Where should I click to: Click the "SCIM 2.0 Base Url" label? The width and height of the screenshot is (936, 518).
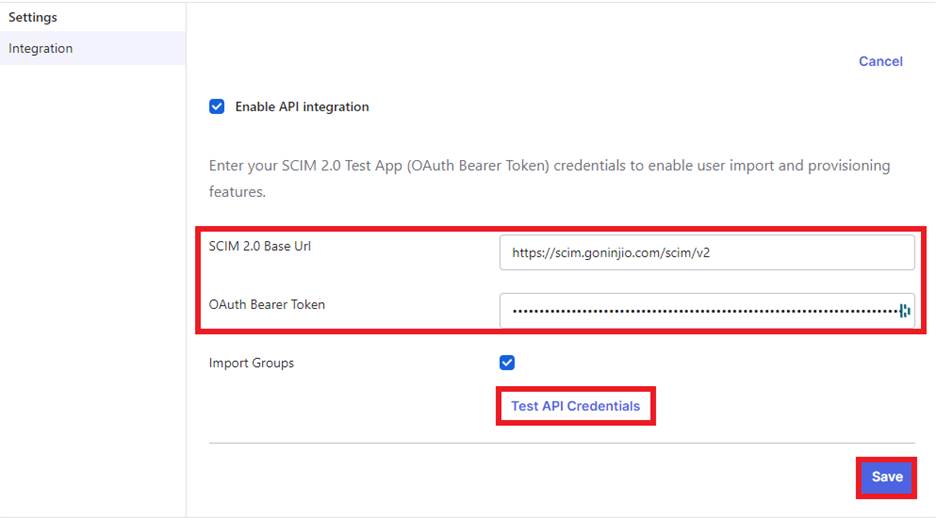coord(260,246)
